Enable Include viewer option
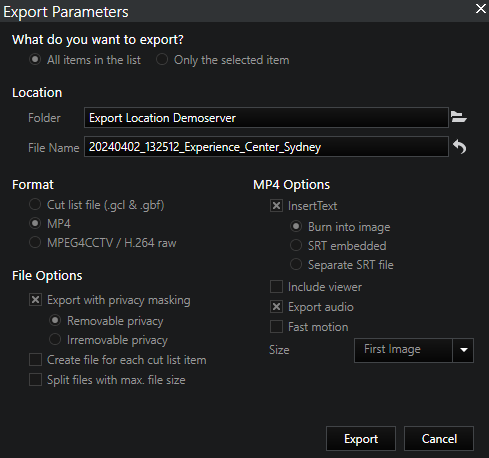Image resolution: width=489 pixels, height=458 pixels. point(276,287)
